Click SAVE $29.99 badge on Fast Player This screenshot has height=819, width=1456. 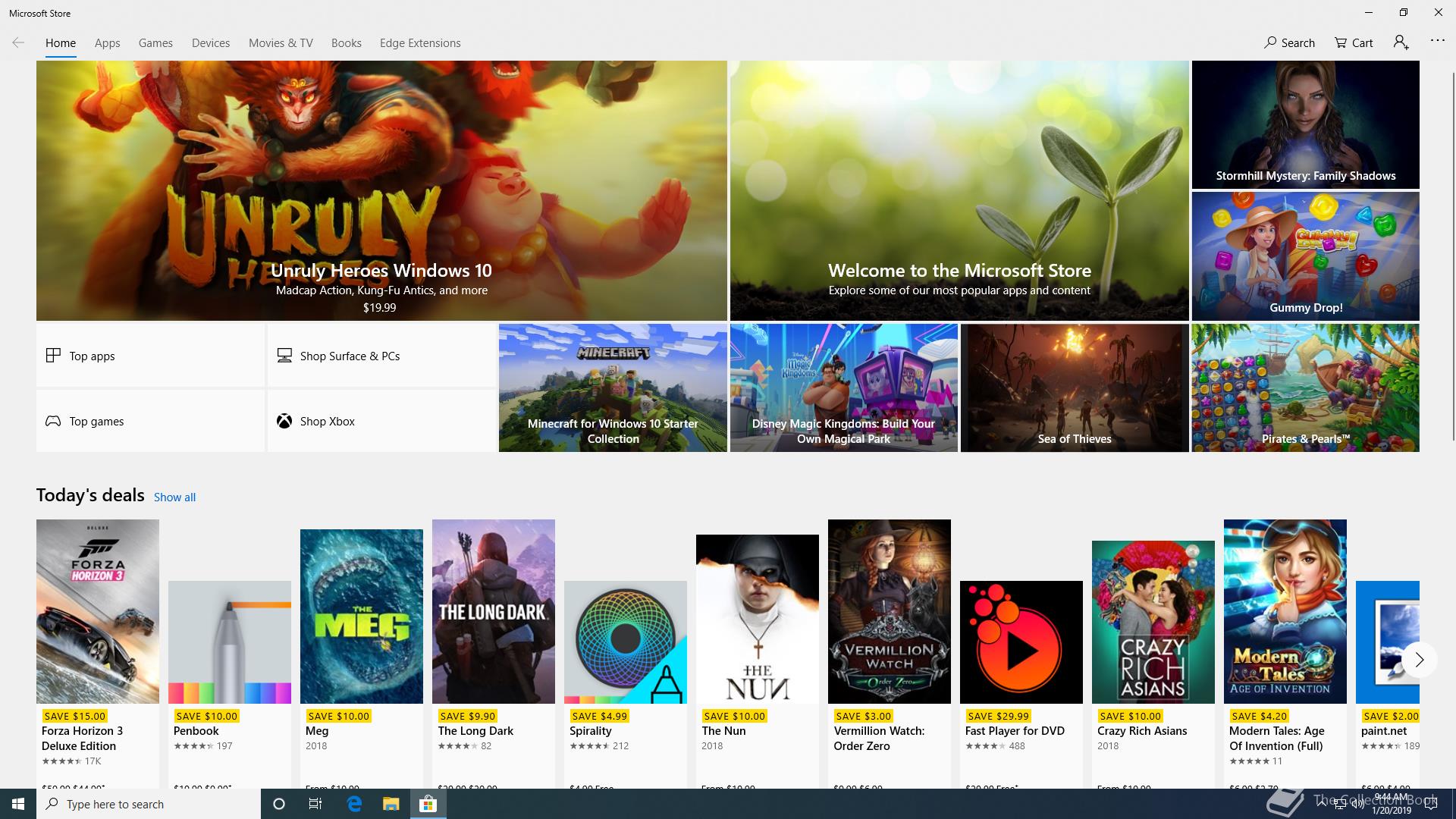pos(999,716)
